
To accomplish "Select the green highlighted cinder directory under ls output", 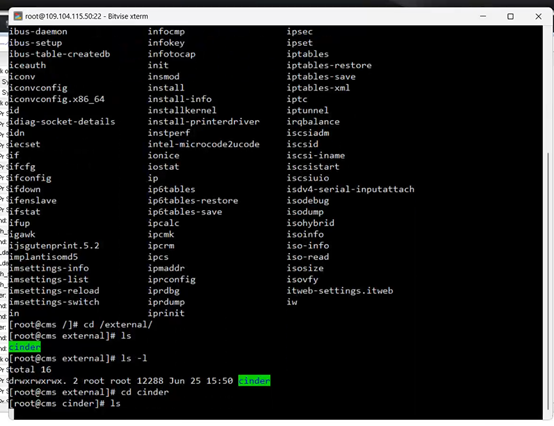I will pos(25,347).
